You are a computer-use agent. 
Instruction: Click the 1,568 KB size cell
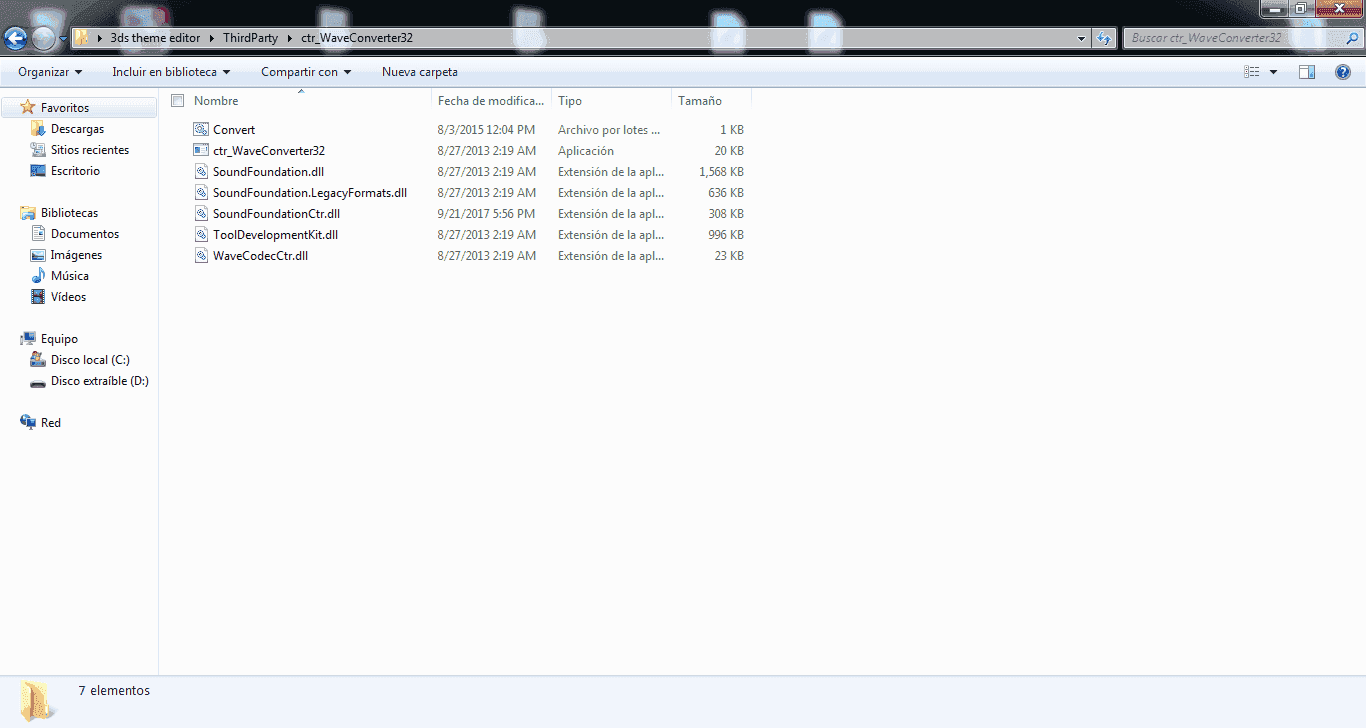(721, 172)
